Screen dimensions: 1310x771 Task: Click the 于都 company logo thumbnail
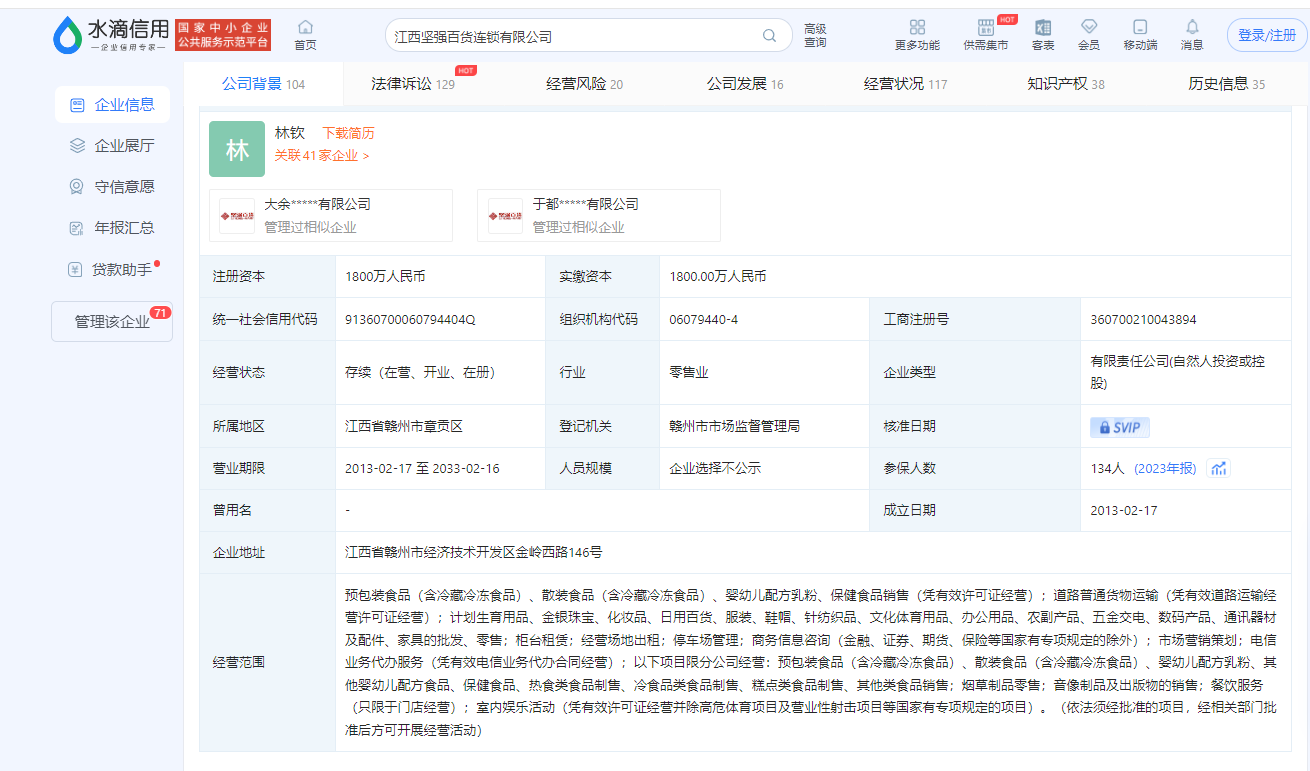coord(505,216)
